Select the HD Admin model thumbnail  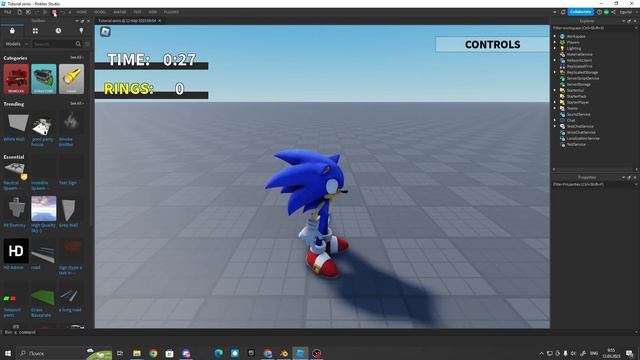tap(16, 251)
